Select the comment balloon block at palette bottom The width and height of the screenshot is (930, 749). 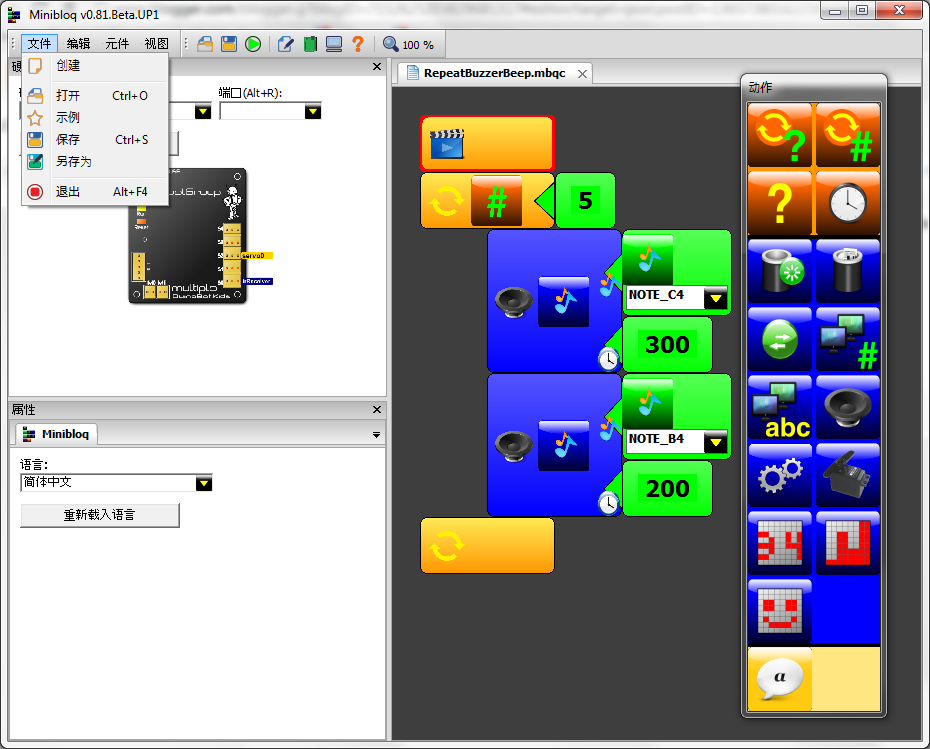[x=779, y=678]
